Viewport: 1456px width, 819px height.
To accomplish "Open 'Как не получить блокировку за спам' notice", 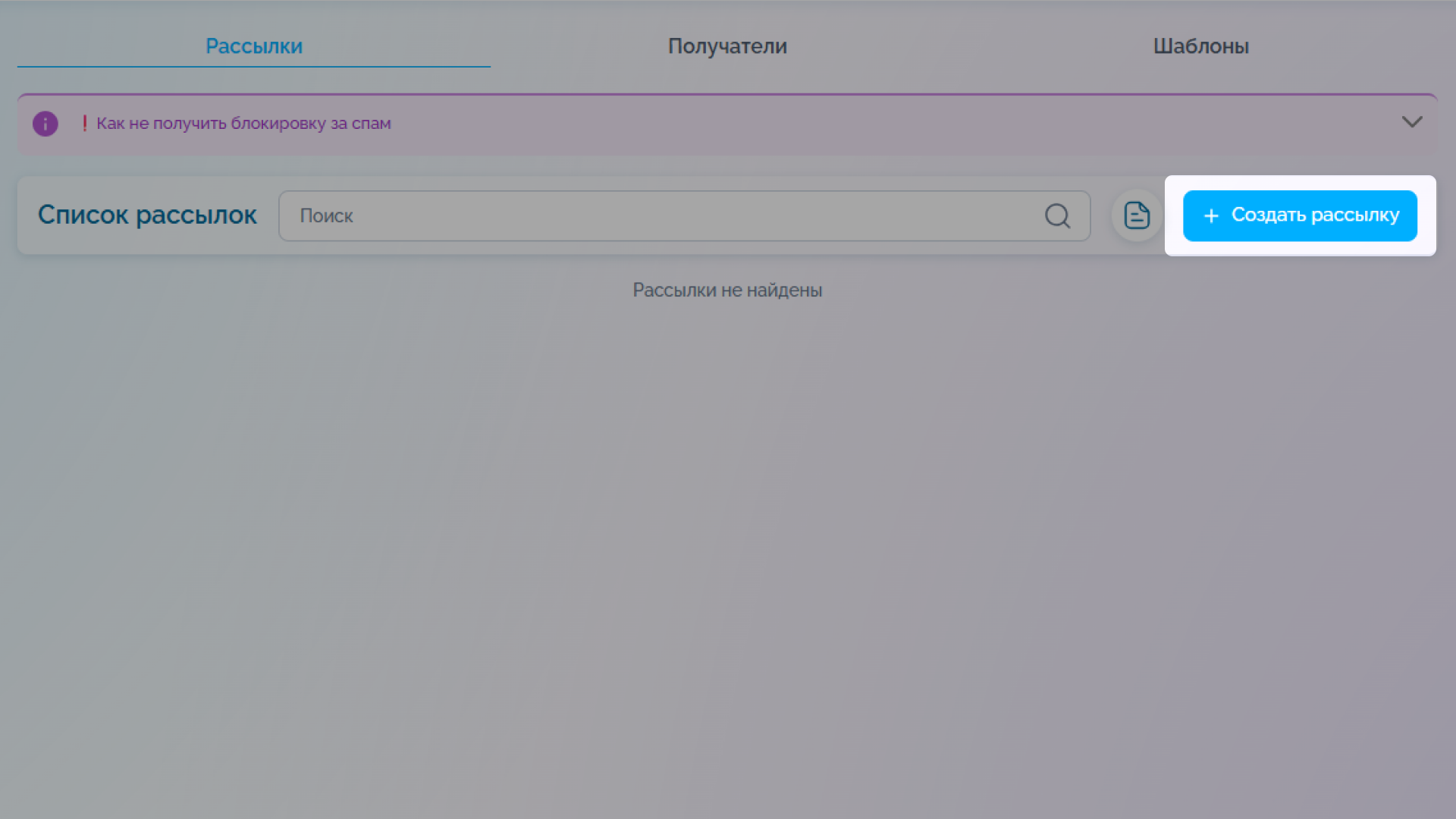I will (243, 124).
